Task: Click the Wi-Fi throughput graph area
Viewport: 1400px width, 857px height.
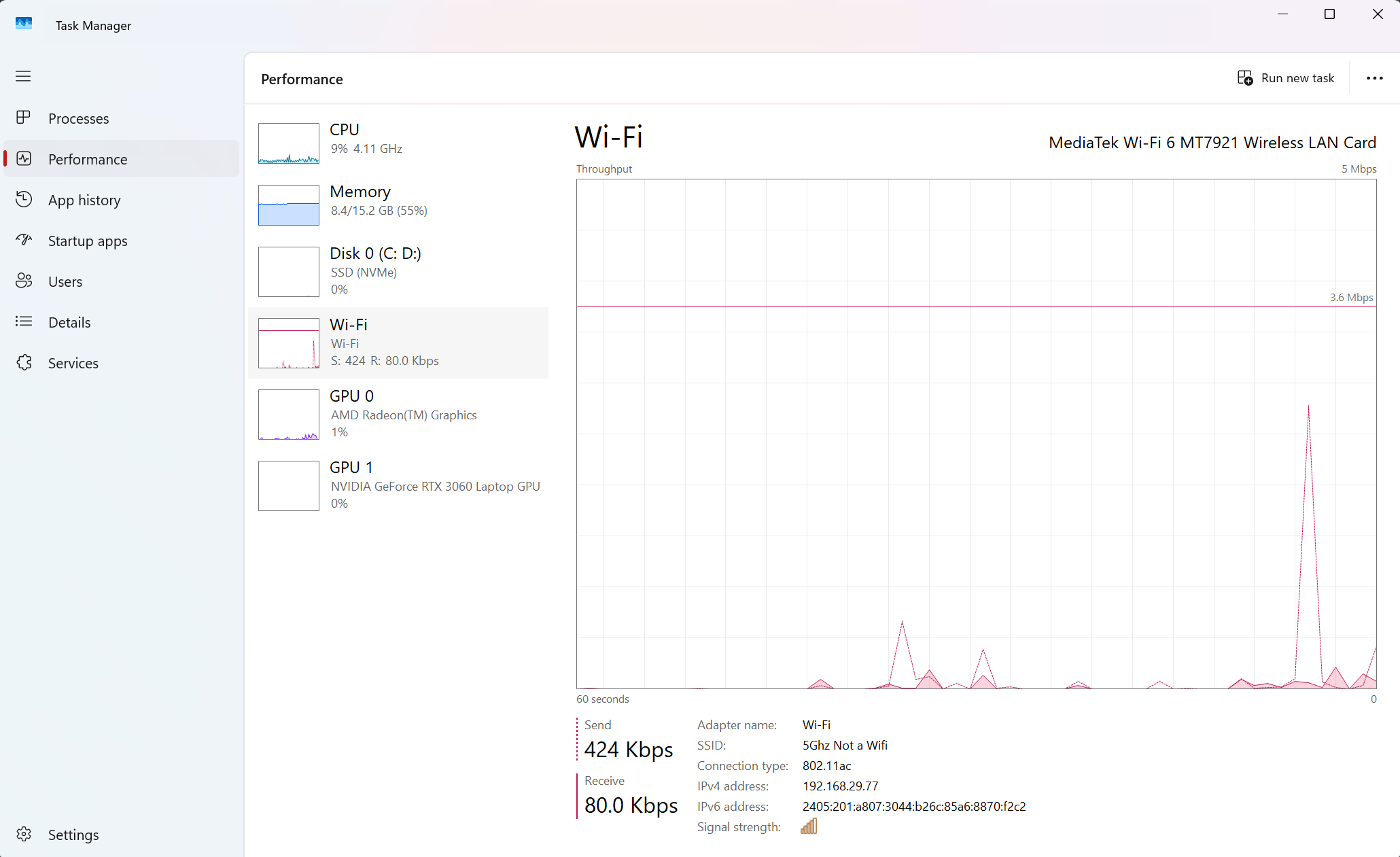Action: tap(976, 434)
